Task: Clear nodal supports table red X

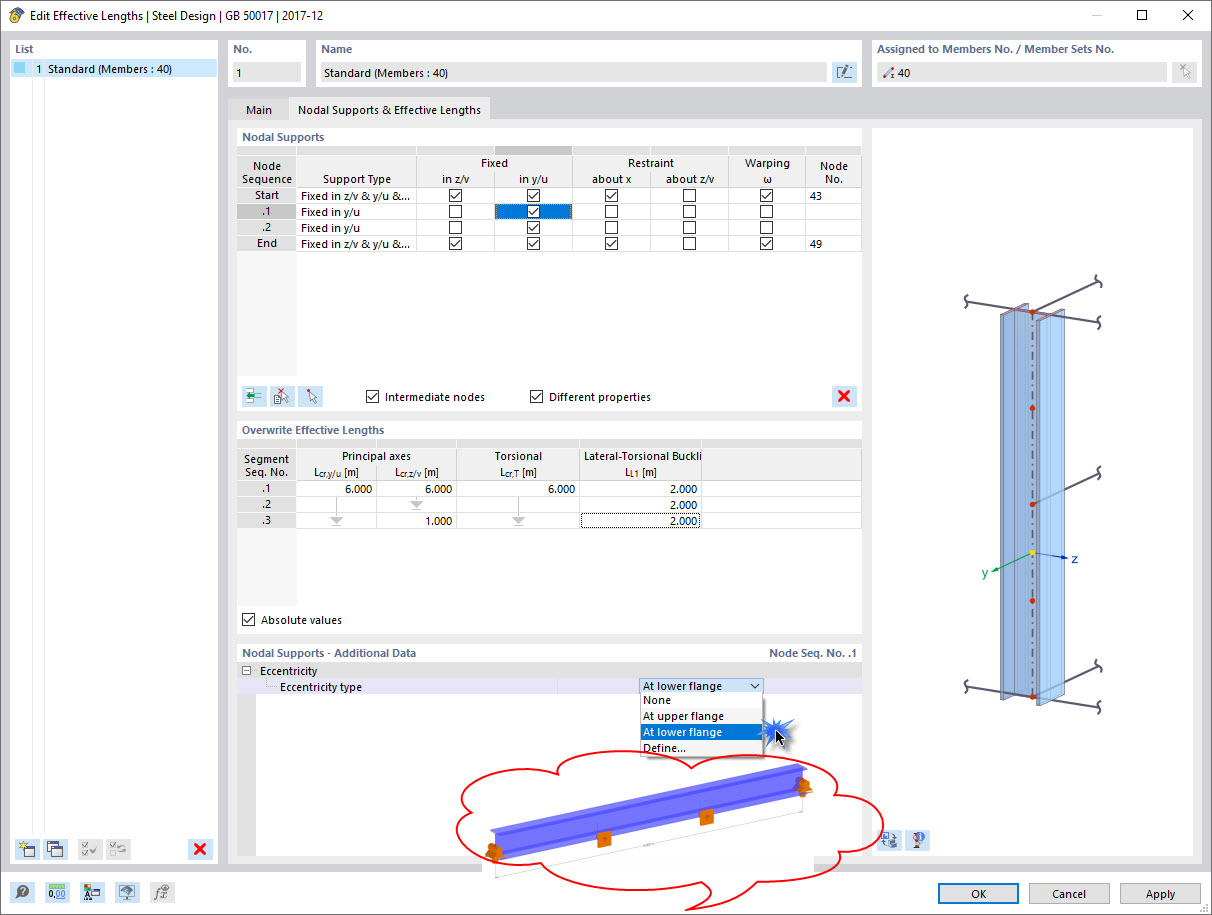Action: point(844,396)
